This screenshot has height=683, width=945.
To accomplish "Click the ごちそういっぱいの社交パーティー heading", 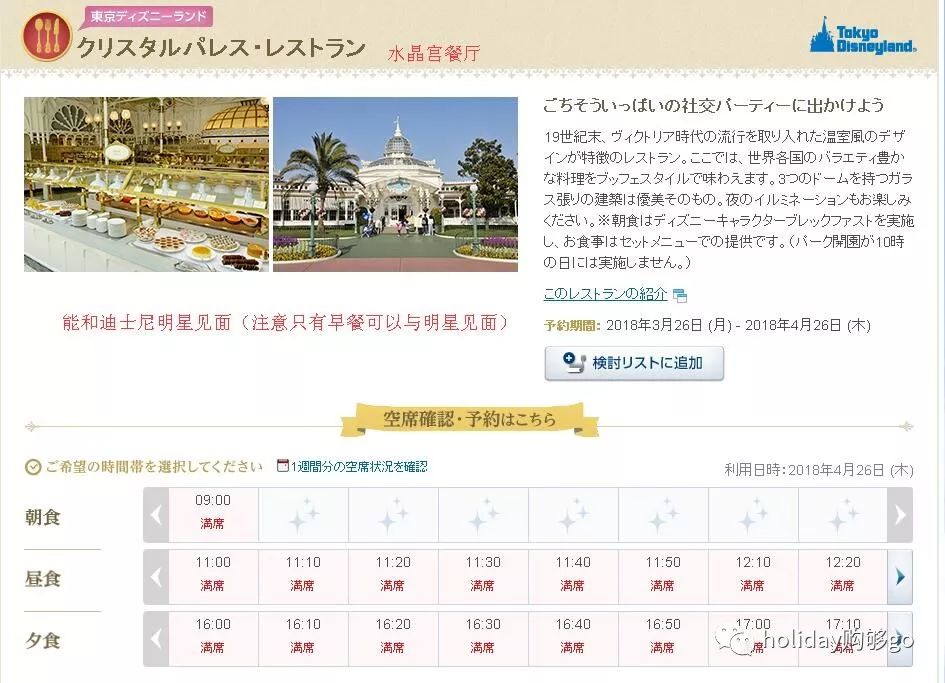I will (x=714, y=105).
